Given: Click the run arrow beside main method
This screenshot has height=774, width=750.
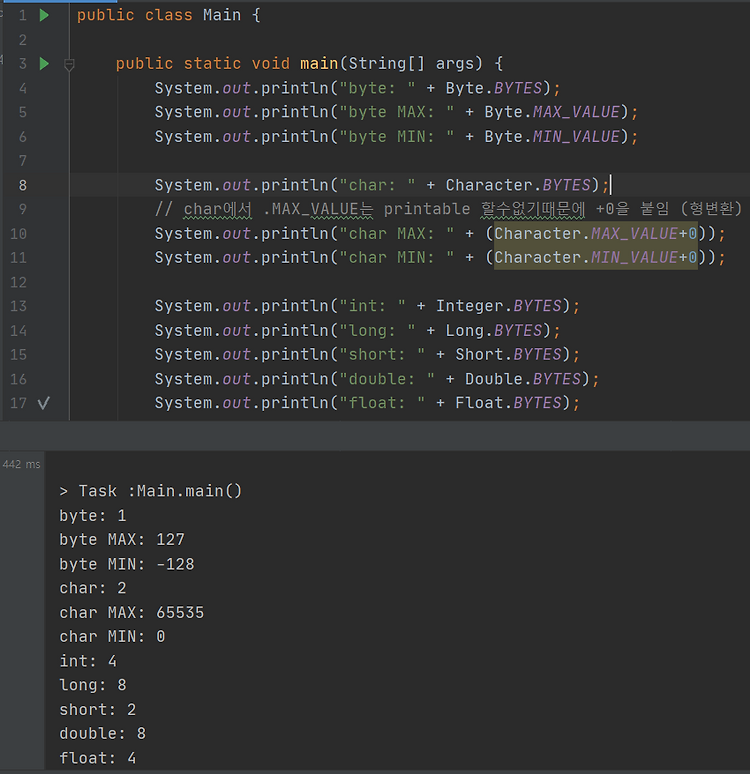Looking at the screenshot, I should click(x=44, y=64).
